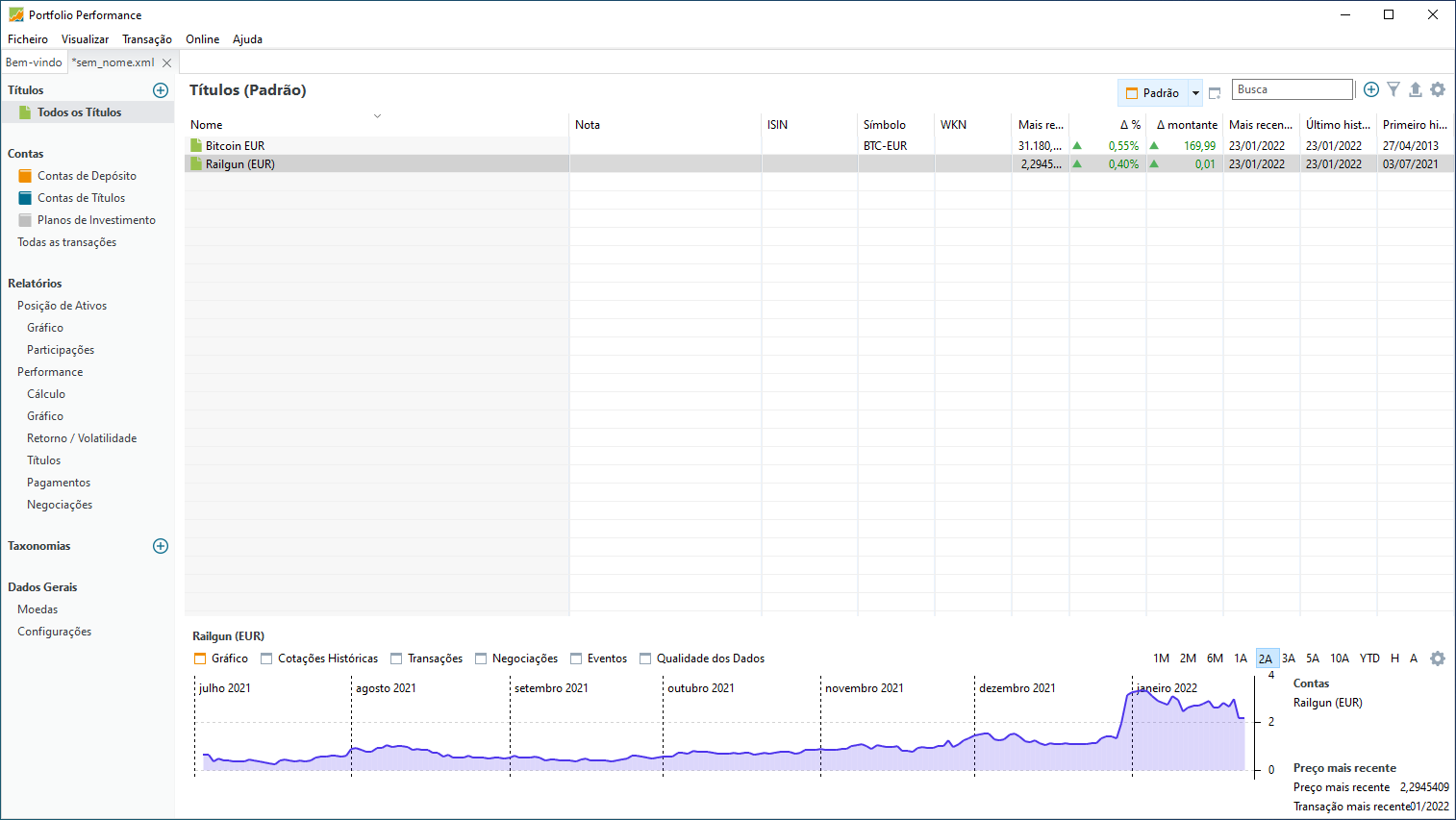Click the Nome column sort chevron

point(377,115)
